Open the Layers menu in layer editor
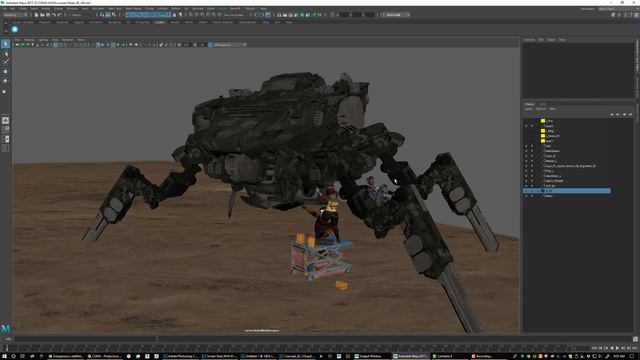 [528, 109]
